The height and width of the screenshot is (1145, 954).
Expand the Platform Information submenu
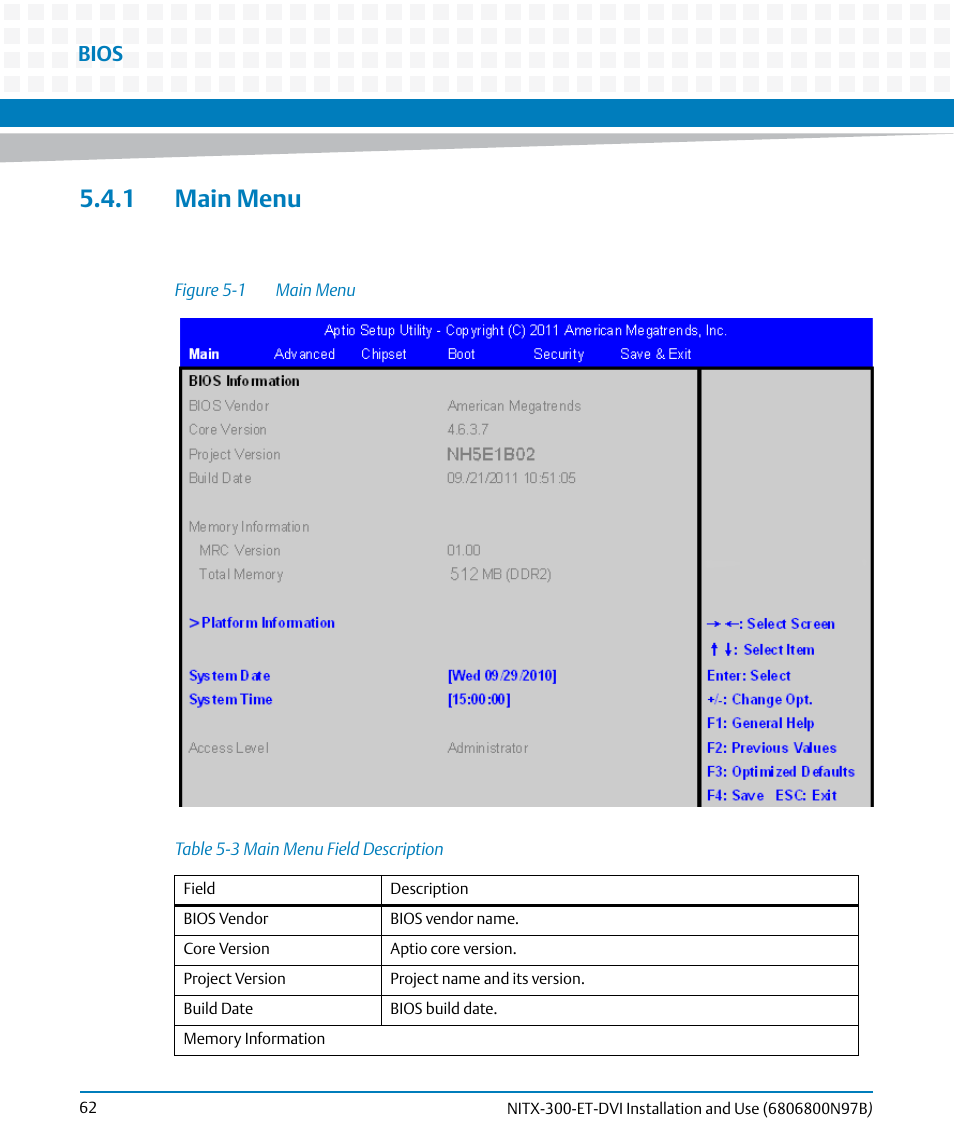pyautogui.click(x=262, y=623)
